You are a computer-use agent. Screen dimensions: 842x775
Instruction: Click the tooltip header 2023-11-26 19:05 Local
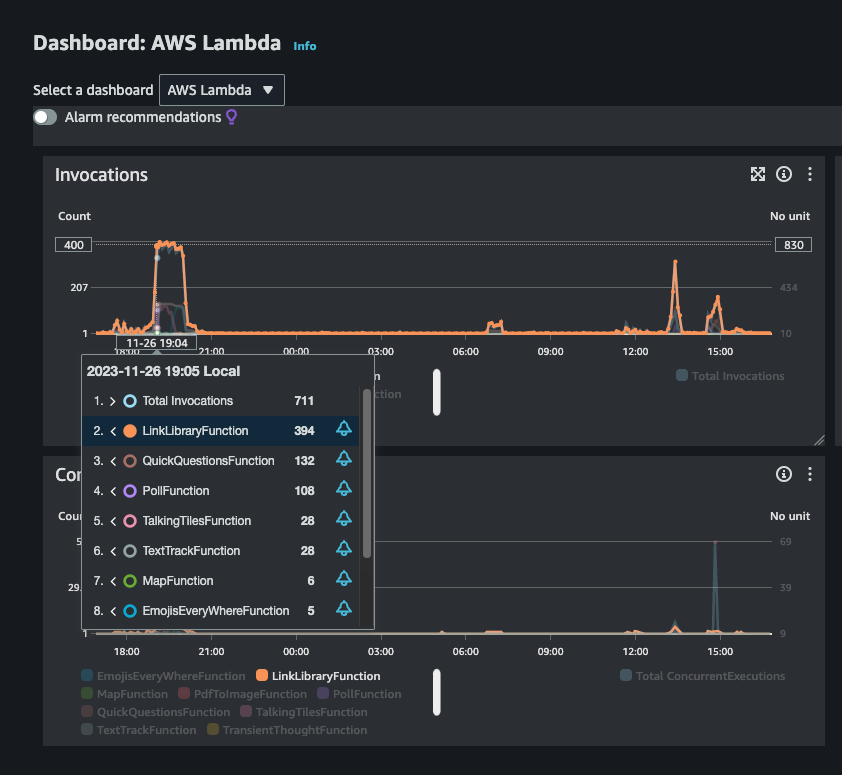pyautogui.click(x=163, y=371)
